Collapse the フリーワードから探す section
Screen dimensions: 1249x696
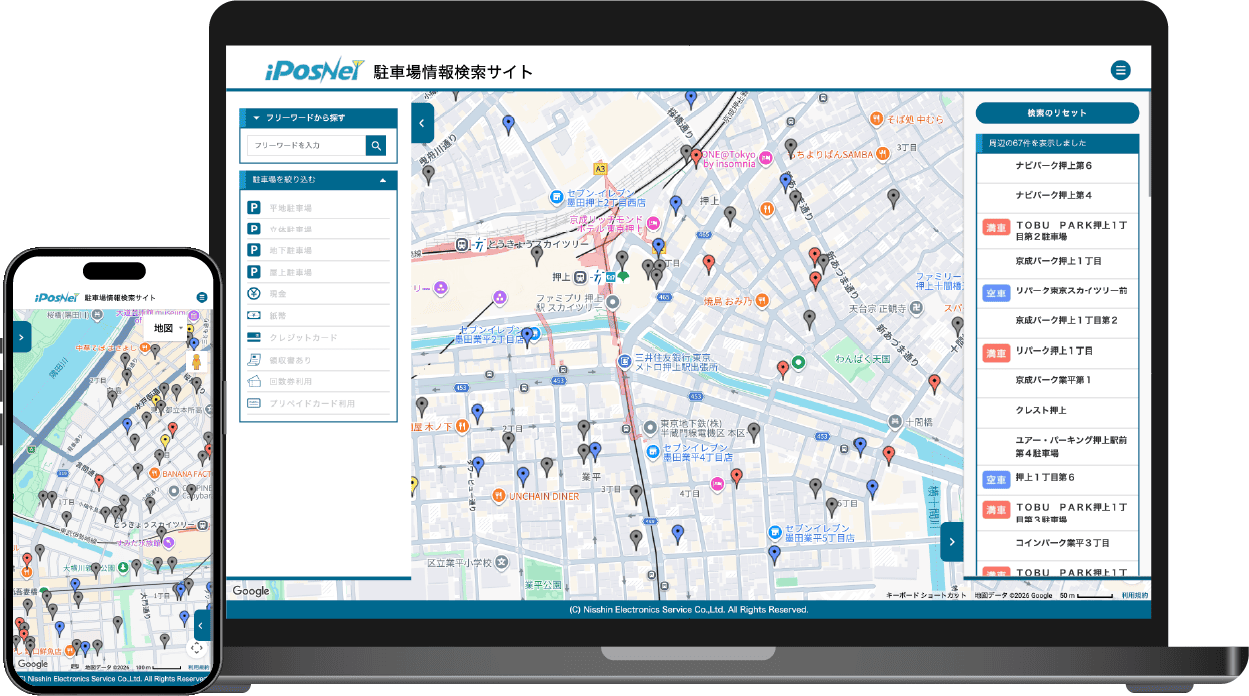pyautogui.click(x=318, y=118)
